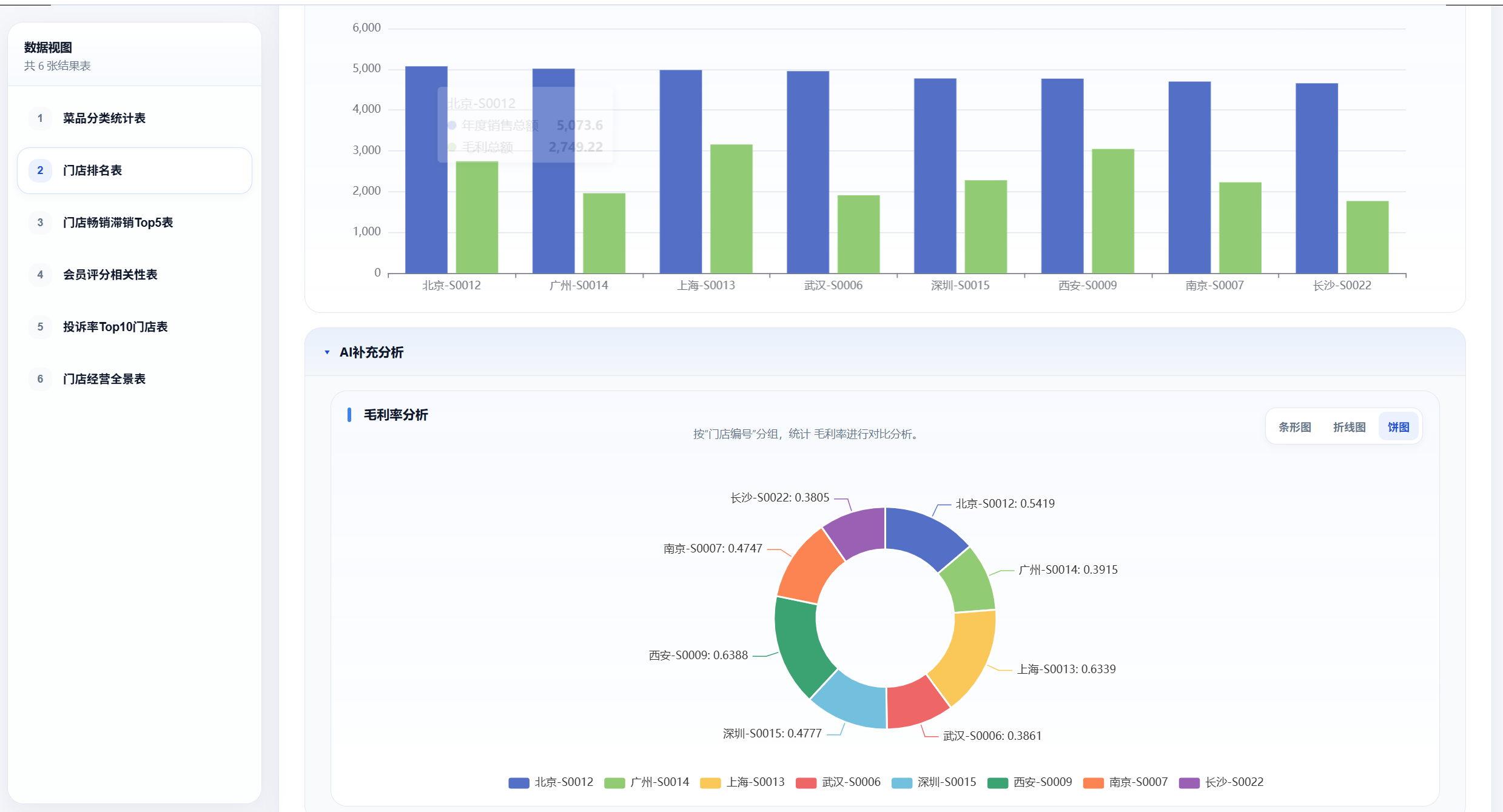Click 长沙-S0022 green profit bar
The image size is (1503, 812).
1368,237
